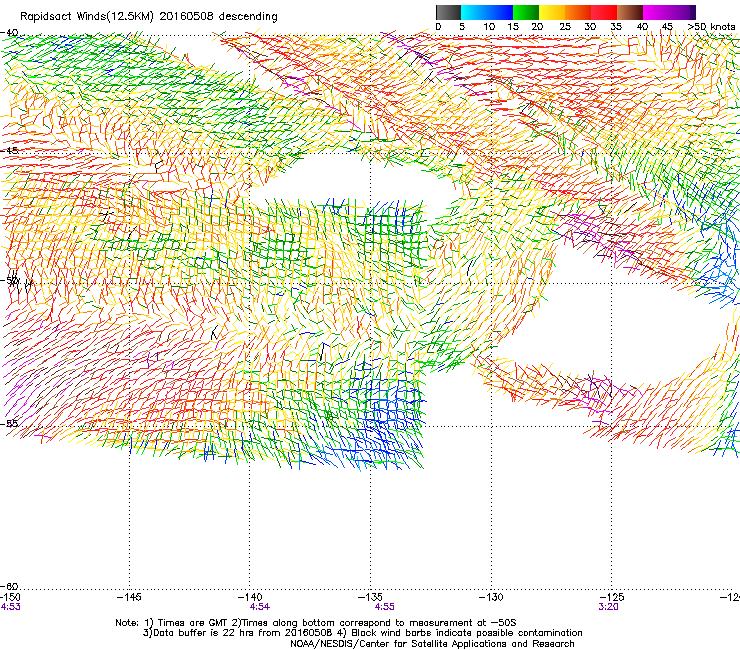Click the '-125' longitude label
Image resolution: width=740 pixels, height=650 pixels.
612,597
